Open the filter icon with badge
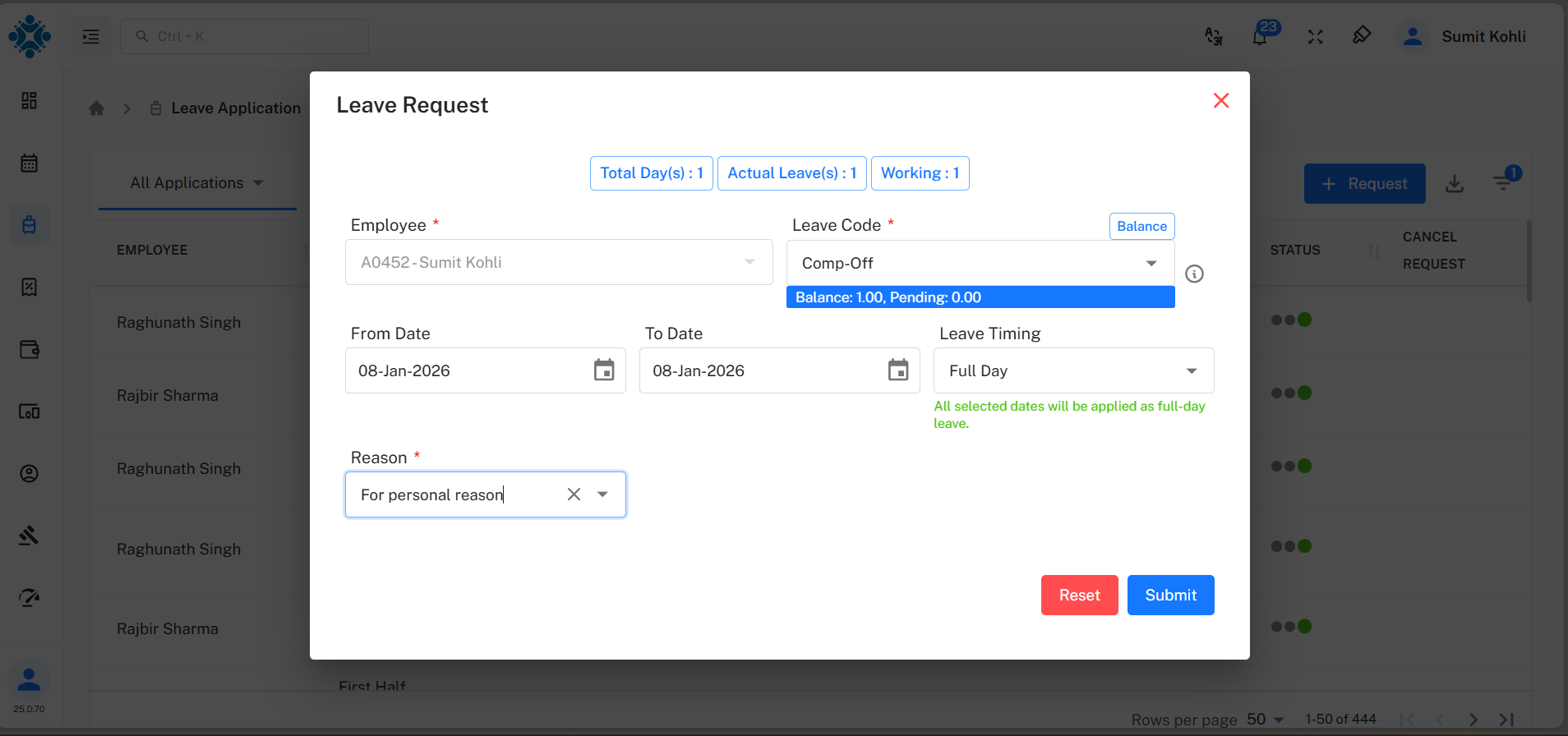The width and height of the screenshot is (1568, 736). click(x=1503, y=183)
